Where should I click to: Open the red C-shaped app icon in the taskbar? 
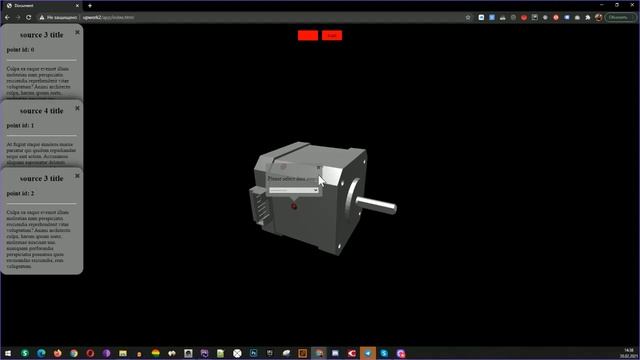[351, 353]
